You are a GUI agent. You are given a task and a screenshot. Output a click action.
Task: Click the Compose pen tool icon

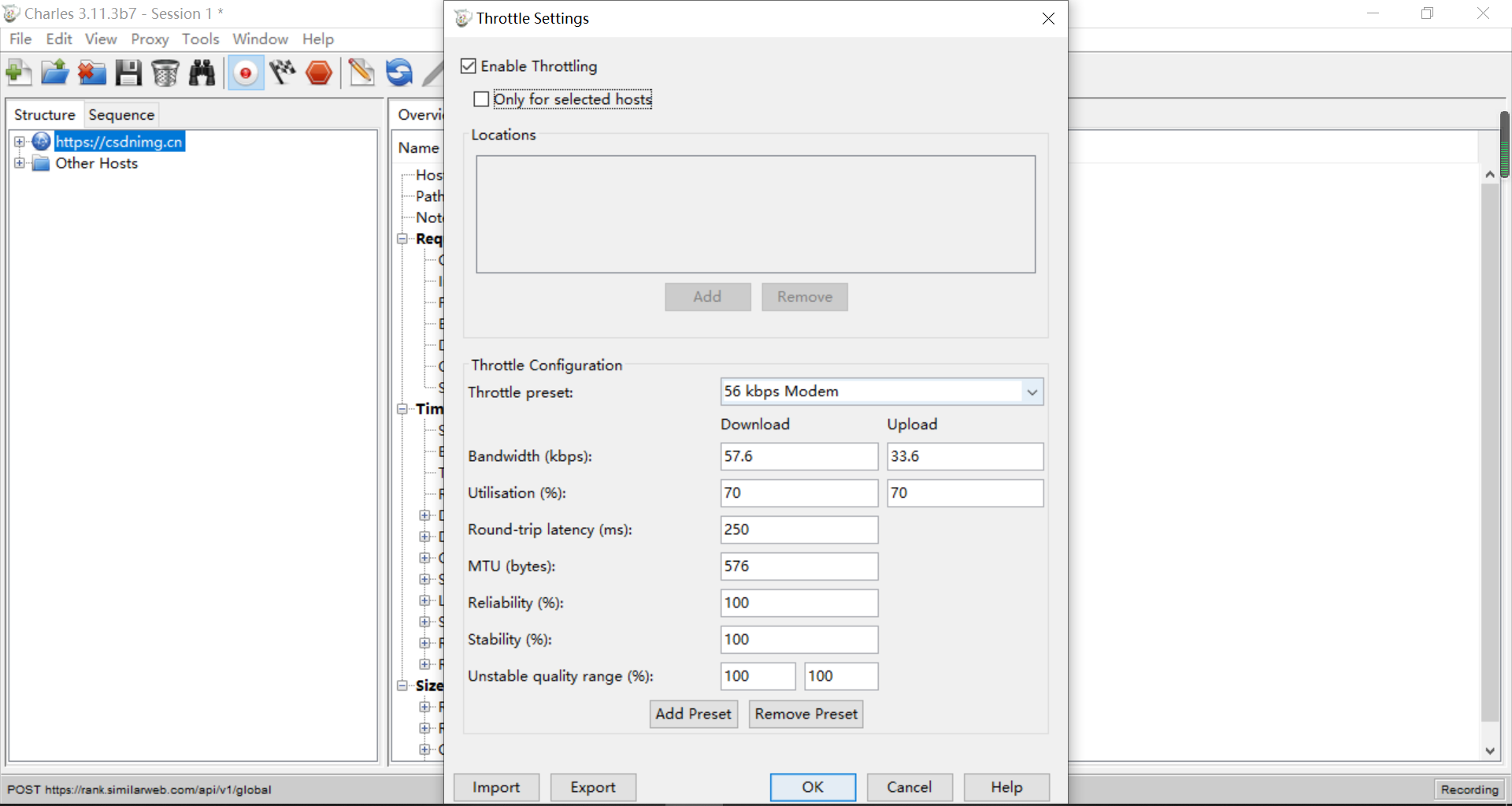pyautogui.click(x=362, y=73)
